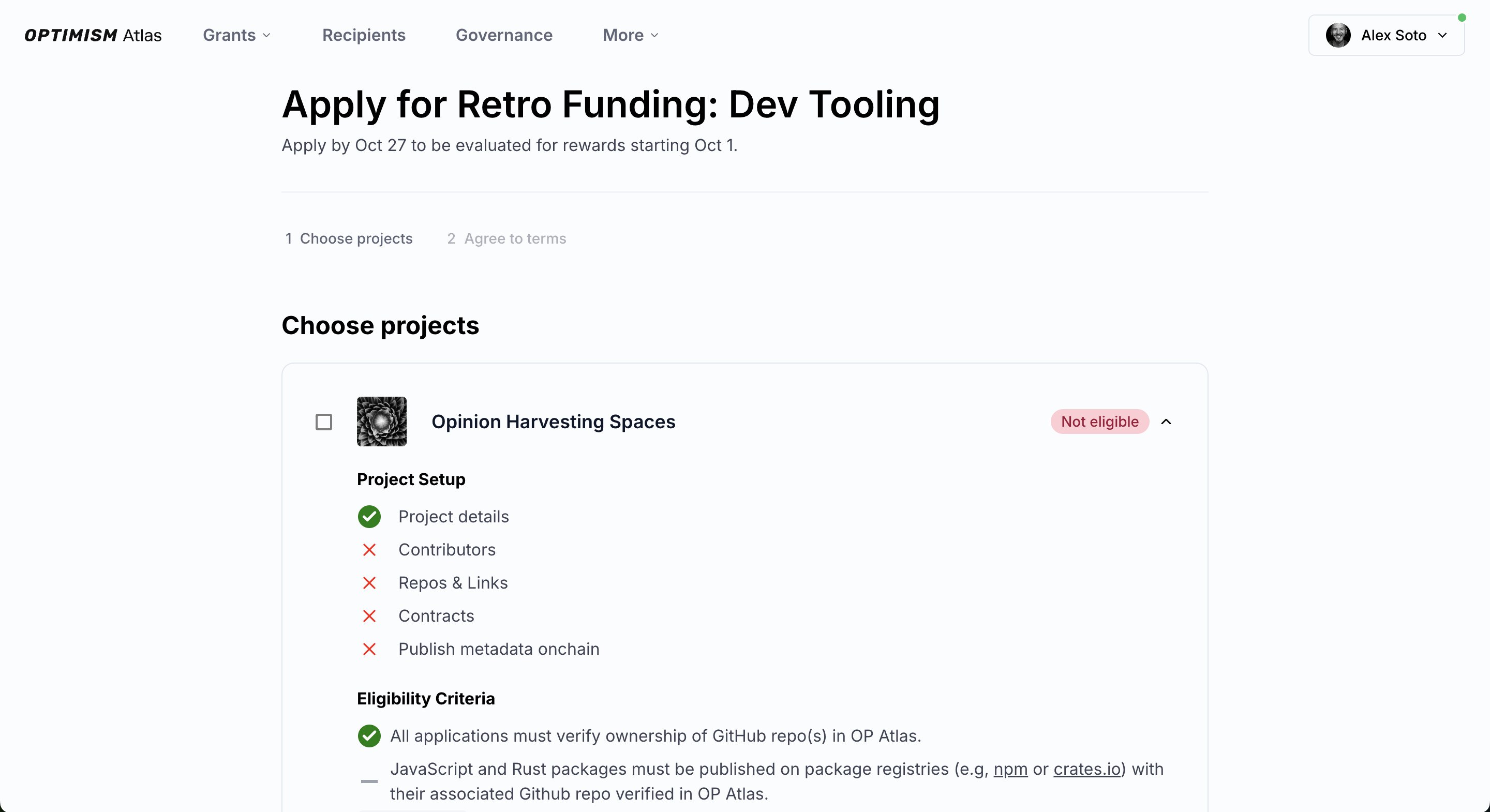
Task: Open the Governance nav item
Action: click(504, 35)
